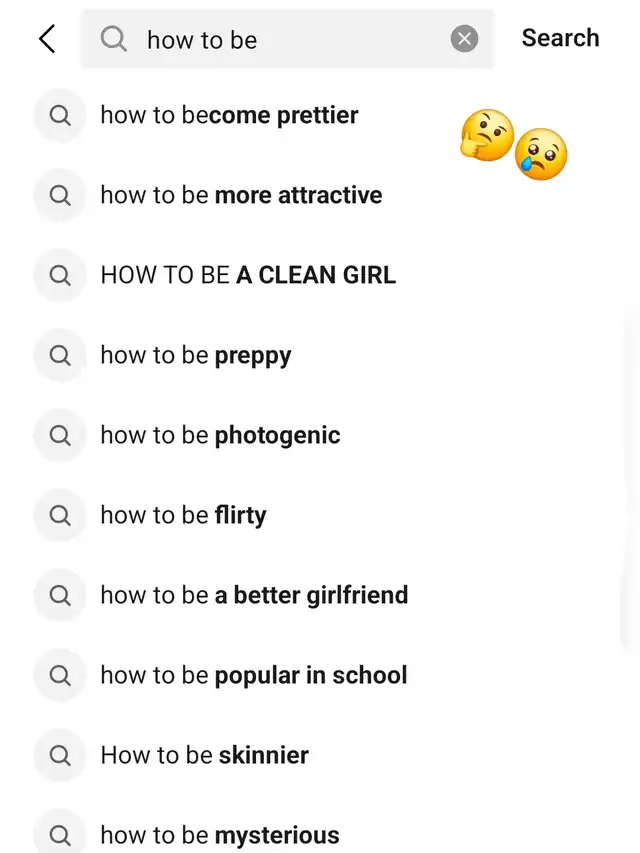640x853 pixels.
Task: Click search icon beside 'how to be more attractive'
Action: coord(60,195)
